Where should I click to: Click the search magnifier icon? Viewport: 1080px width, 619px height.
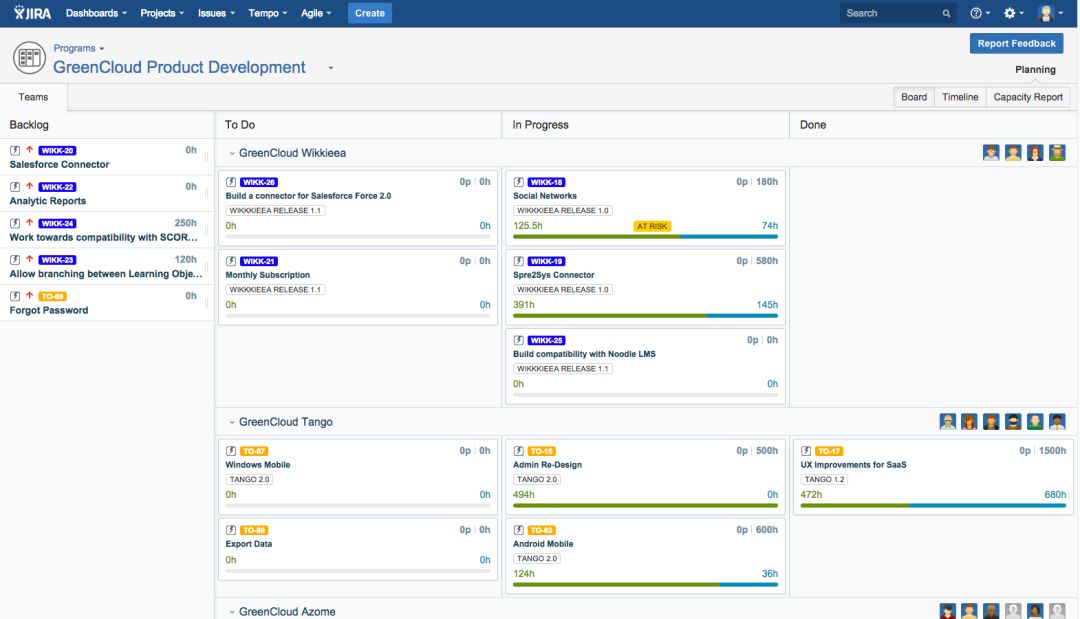pyautogui.click(x=945, y=13)
